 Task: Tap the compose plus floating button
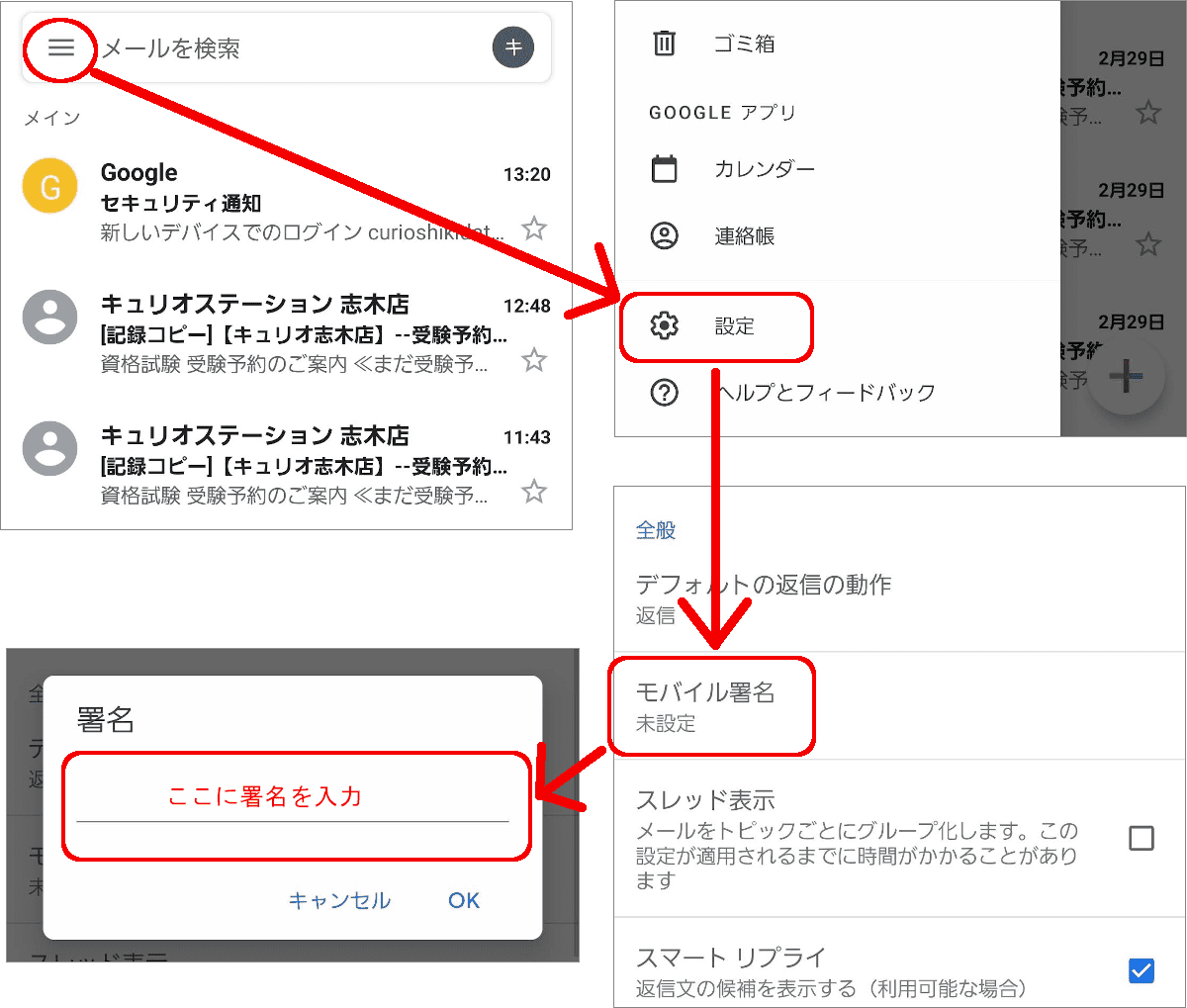[x=1127, y=377]
